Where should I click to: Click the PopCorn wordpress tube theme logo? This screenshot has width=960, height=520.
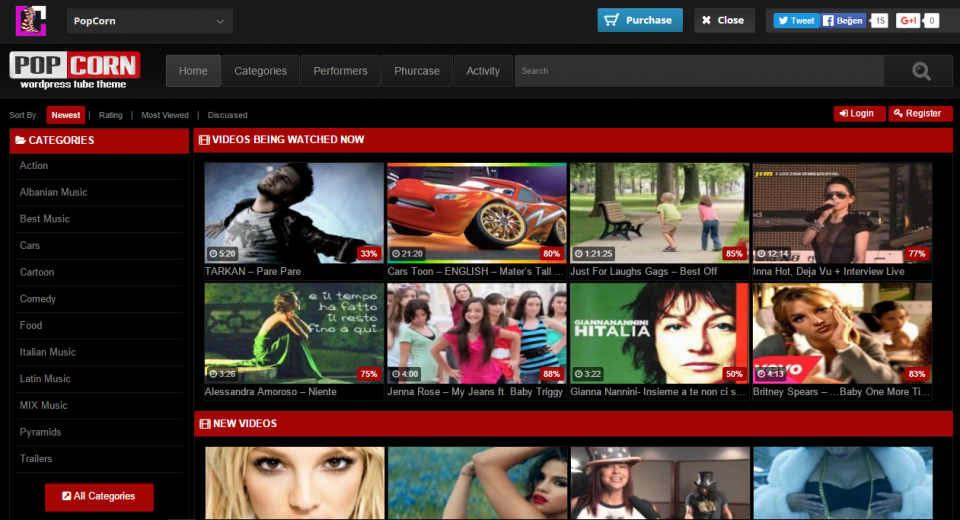coord(75,70)
